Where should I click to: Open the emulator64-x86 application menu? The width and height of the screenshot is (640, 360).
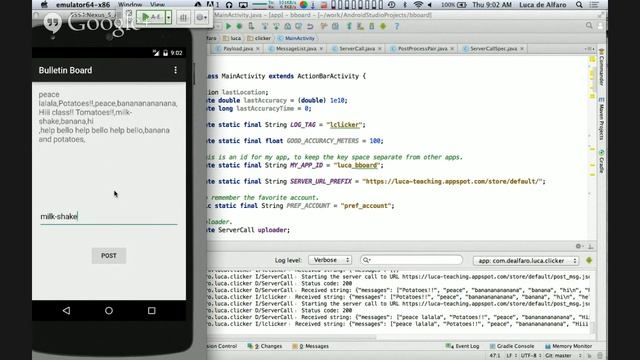coord(83,5)
